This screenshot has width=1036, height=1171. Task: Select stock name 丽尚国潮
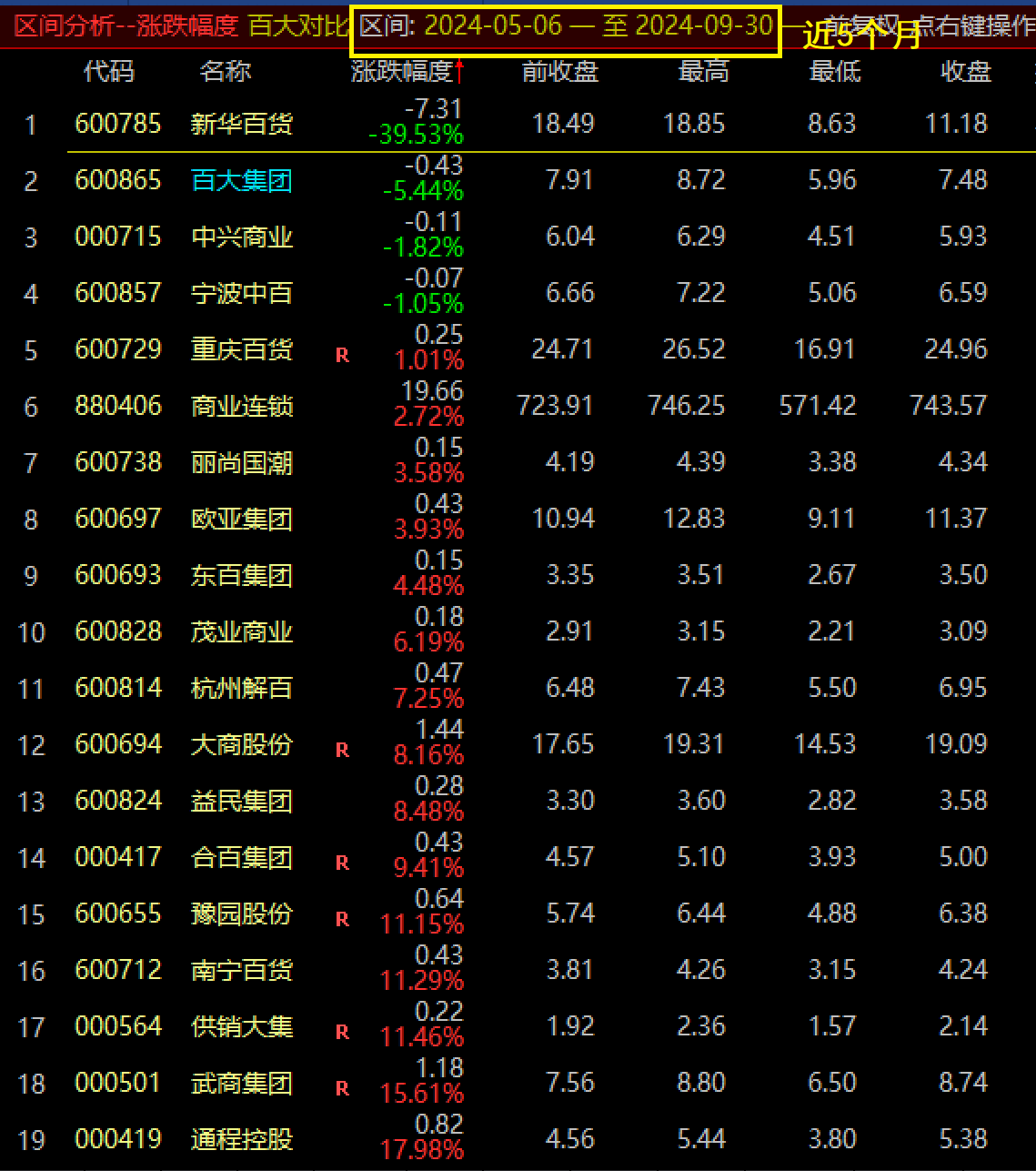click(242, 462)
